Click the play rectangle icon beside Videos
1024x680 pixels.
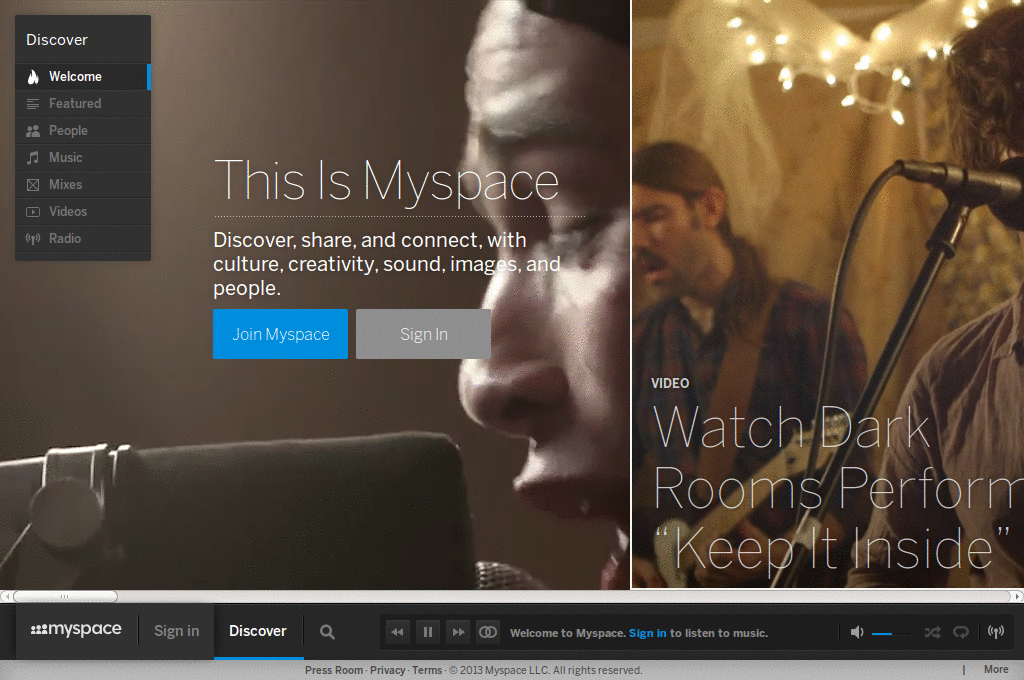pyautogui.click(x=33, y=212)
